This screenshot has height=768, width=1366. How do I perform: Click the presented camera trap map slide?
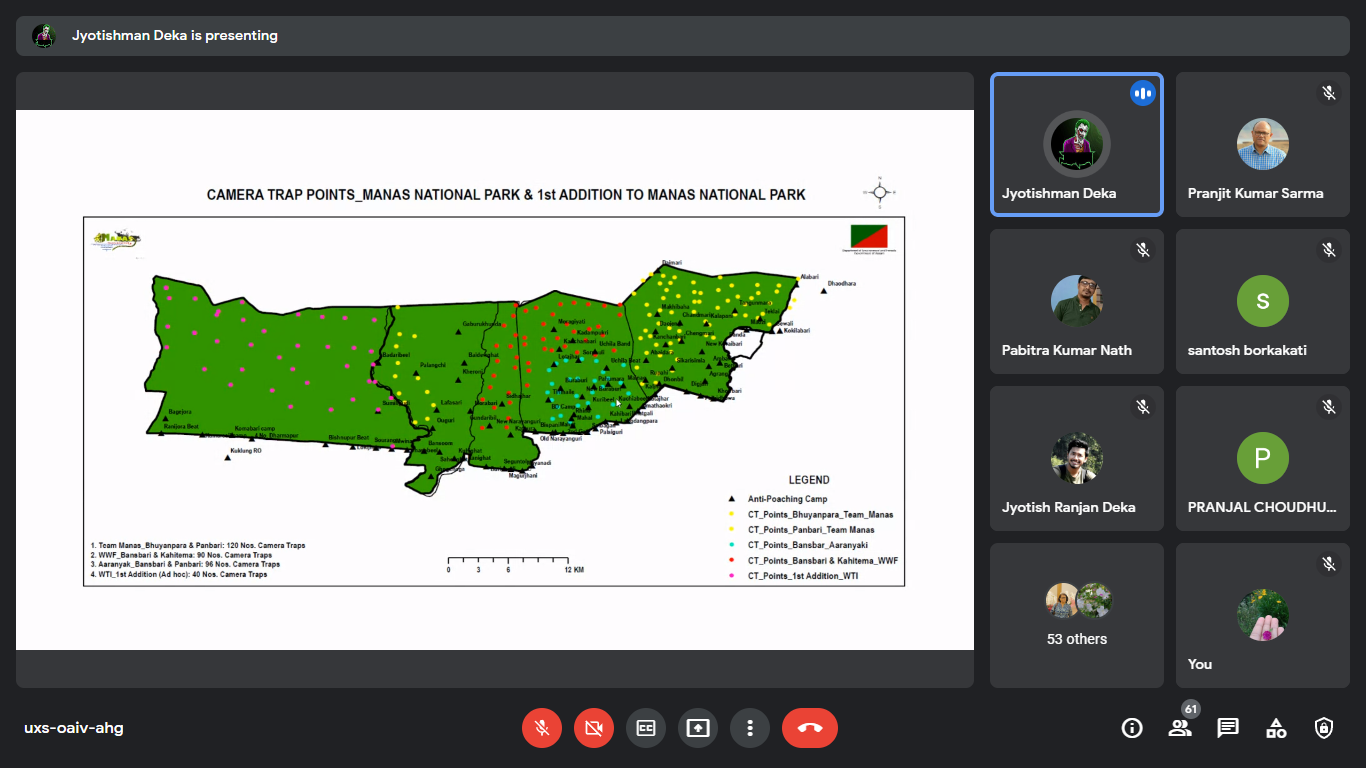(494, 380)
